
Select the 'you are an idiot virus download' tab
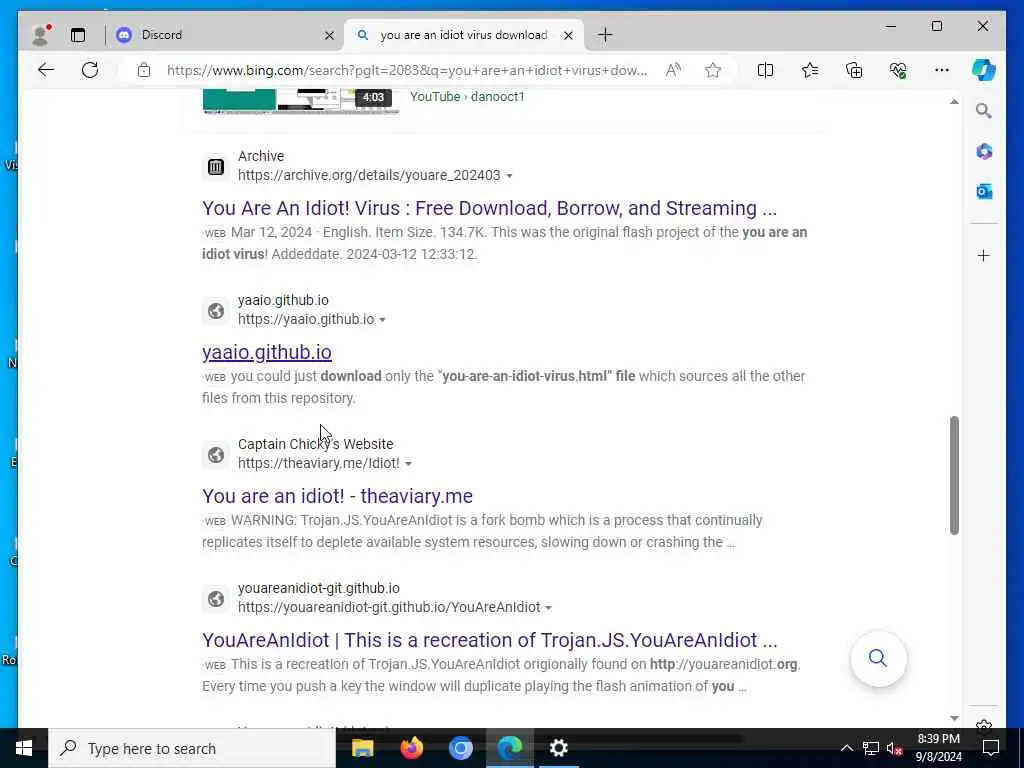click(x=464, y=35)
